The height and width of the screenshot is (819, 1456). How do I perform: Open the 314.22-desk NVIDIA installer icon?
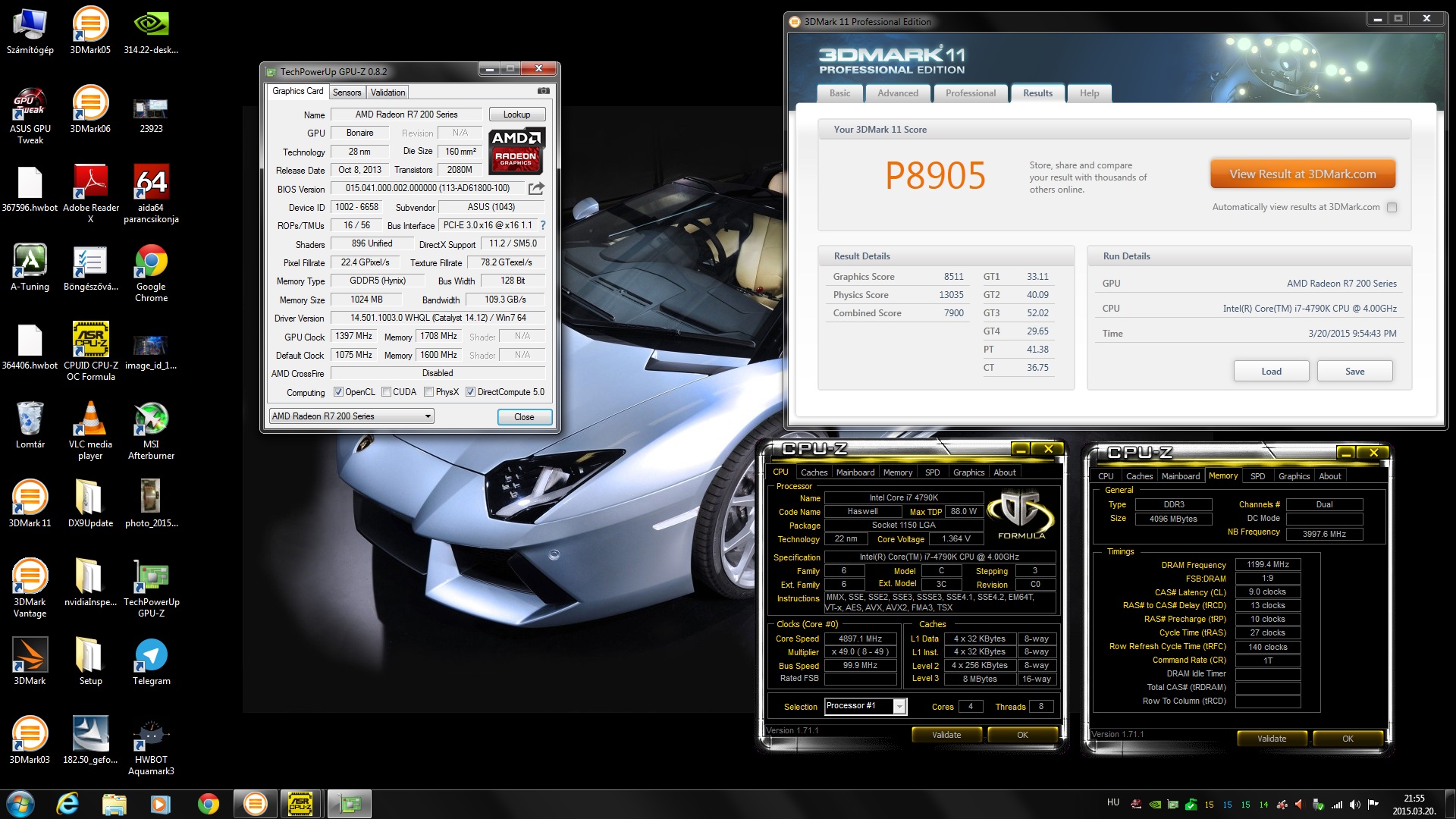pyautogui.click(x=151, y=30)
